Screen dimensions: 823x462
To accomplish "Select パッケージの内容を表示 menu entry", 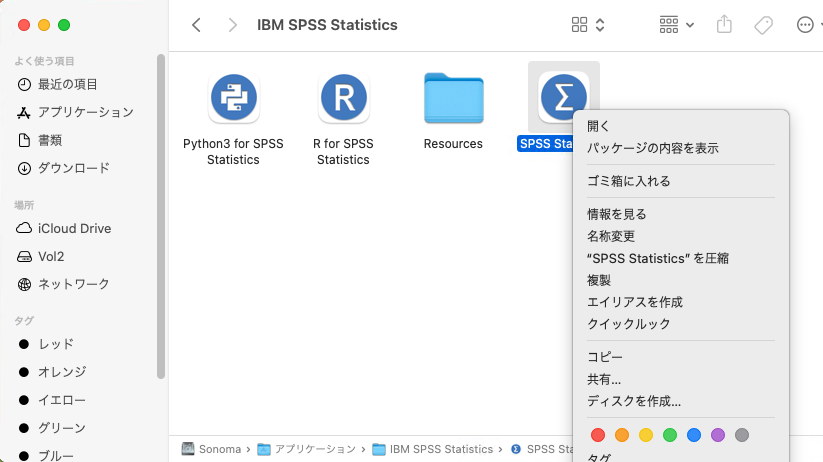I will tap(652, 148).
